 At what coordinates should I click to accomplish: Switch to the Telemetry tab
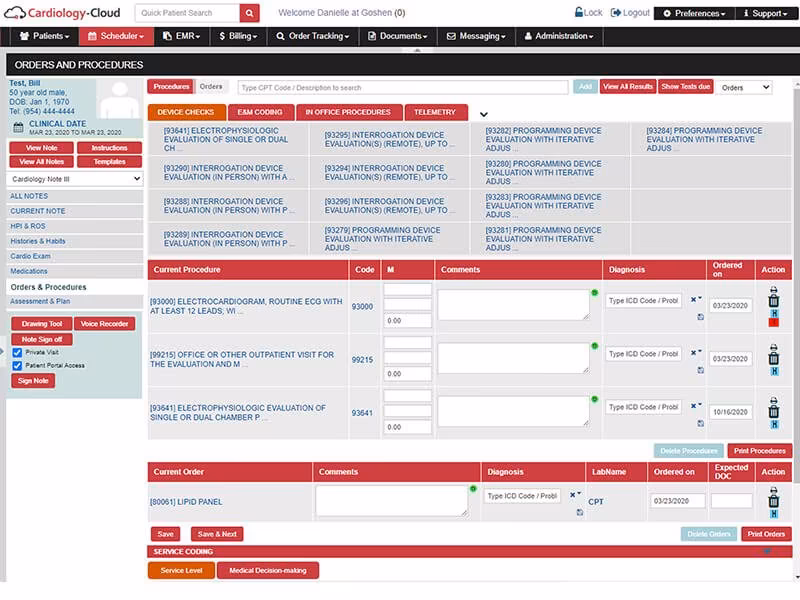[x=435, y=112]
